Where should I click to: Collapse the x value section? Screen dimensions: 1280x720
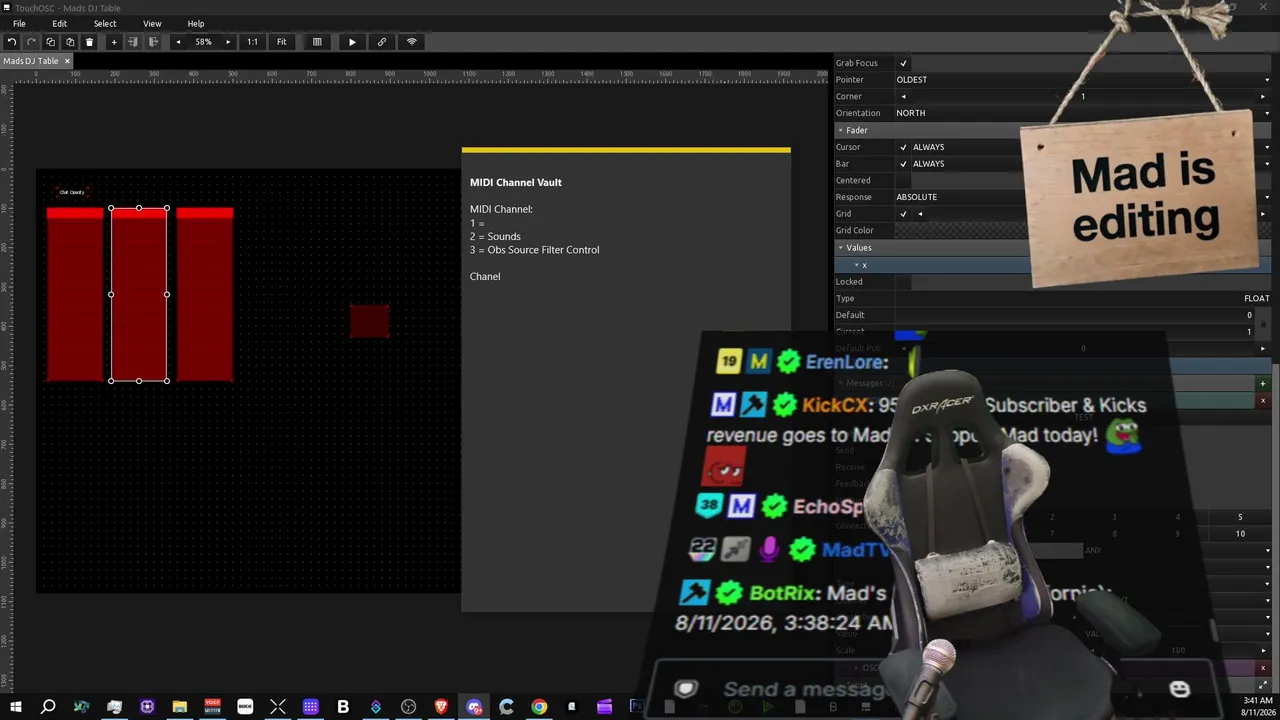[x=856, y=265]
